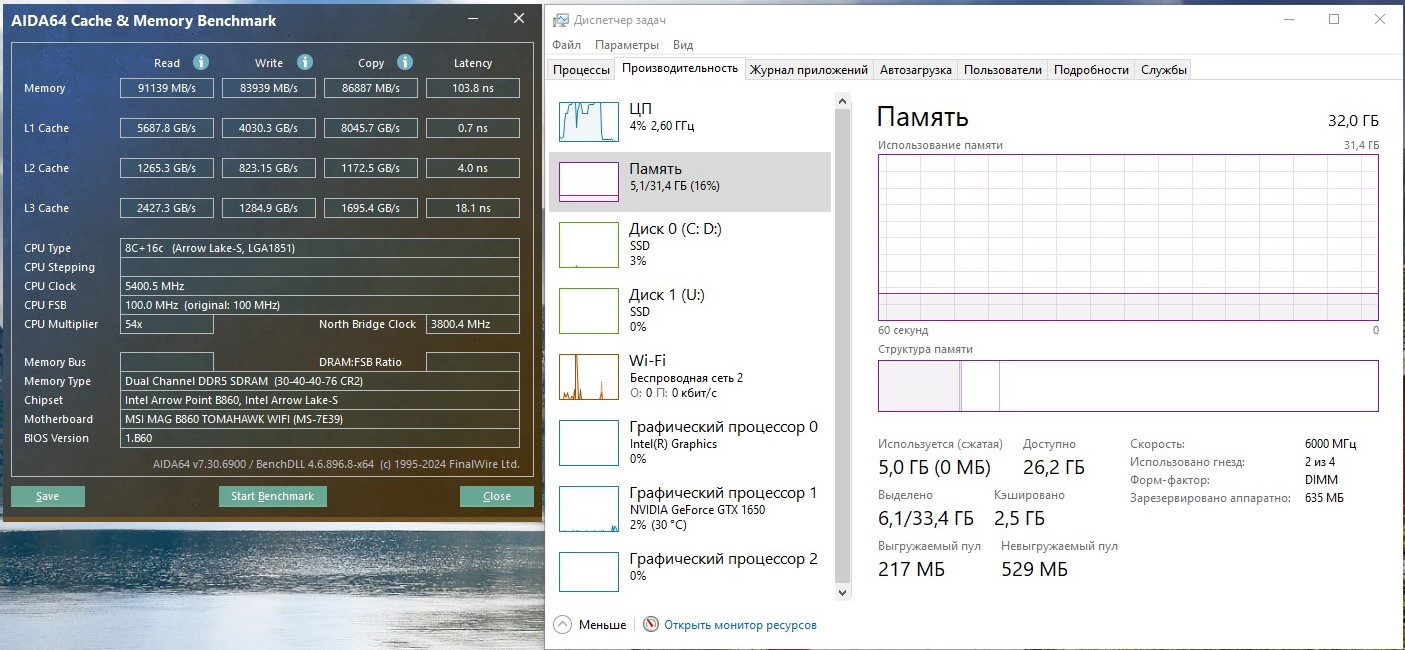This screenshot has height=650, width=1405.
Task: Click the Close button in AIDA64
Action: [497, 496]
